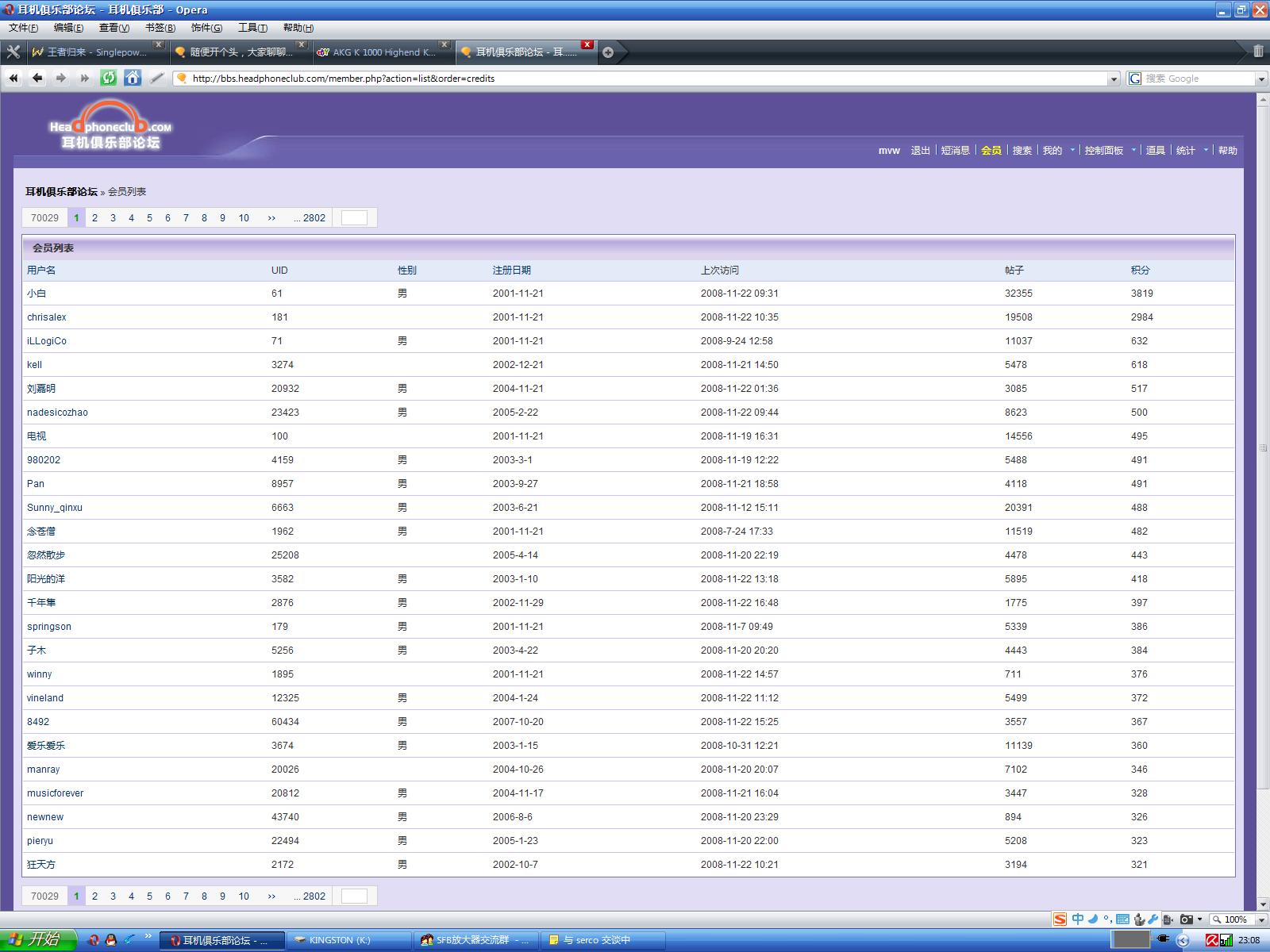Click the Google search field
The height and width of the screenshot is (952, 1270).
[1199, 79]
